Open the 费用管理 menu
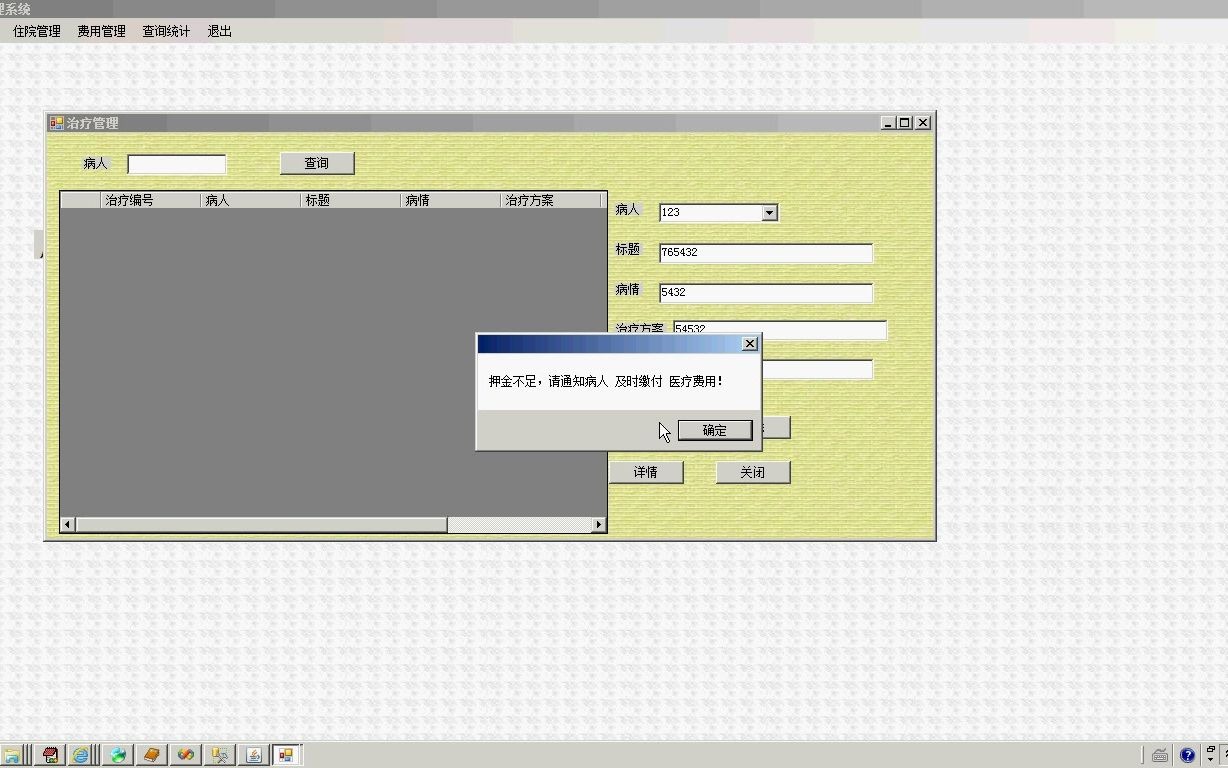Image resolution: width=1228 pixels, height=768 pixels. click(100, 31)
